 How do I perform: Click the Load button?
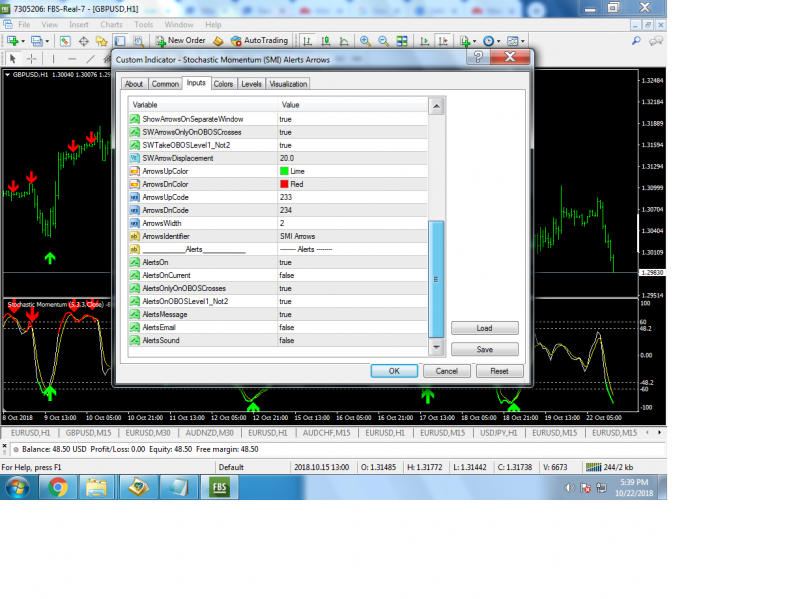coord(485,328)
